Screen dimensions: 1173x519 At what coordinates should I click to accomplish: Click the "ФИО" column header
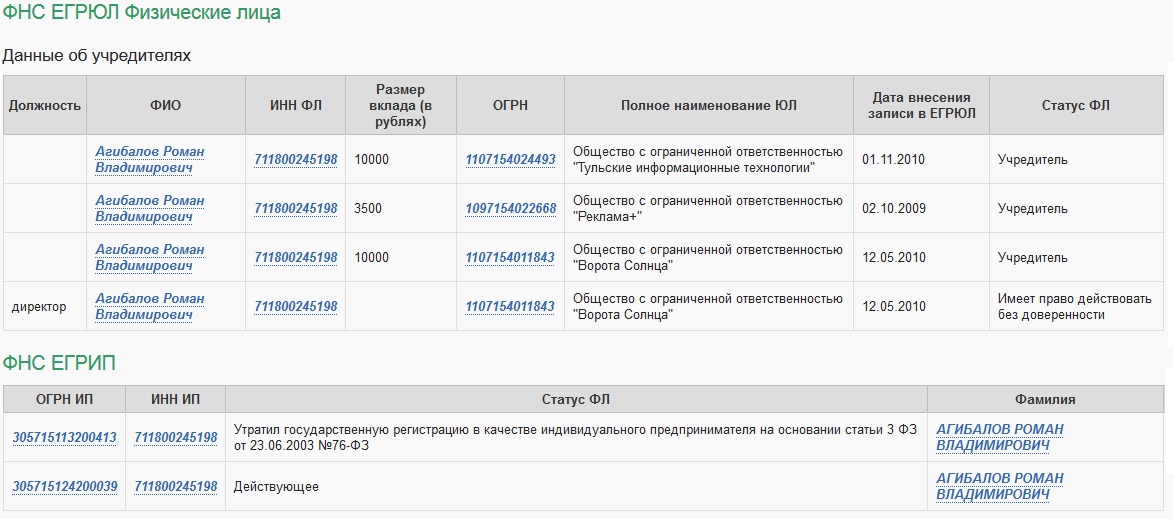click(165, 106)
